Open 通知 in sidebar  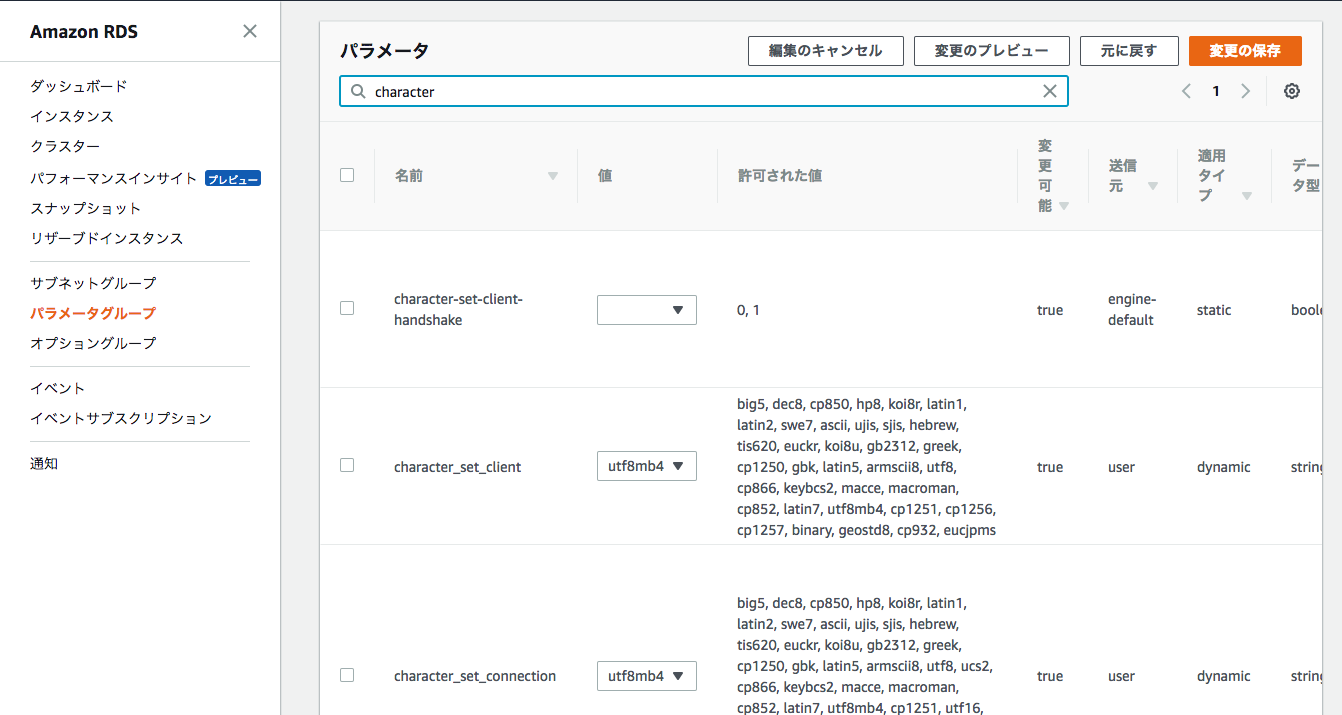pyautogui.click(x=44, y=463)
